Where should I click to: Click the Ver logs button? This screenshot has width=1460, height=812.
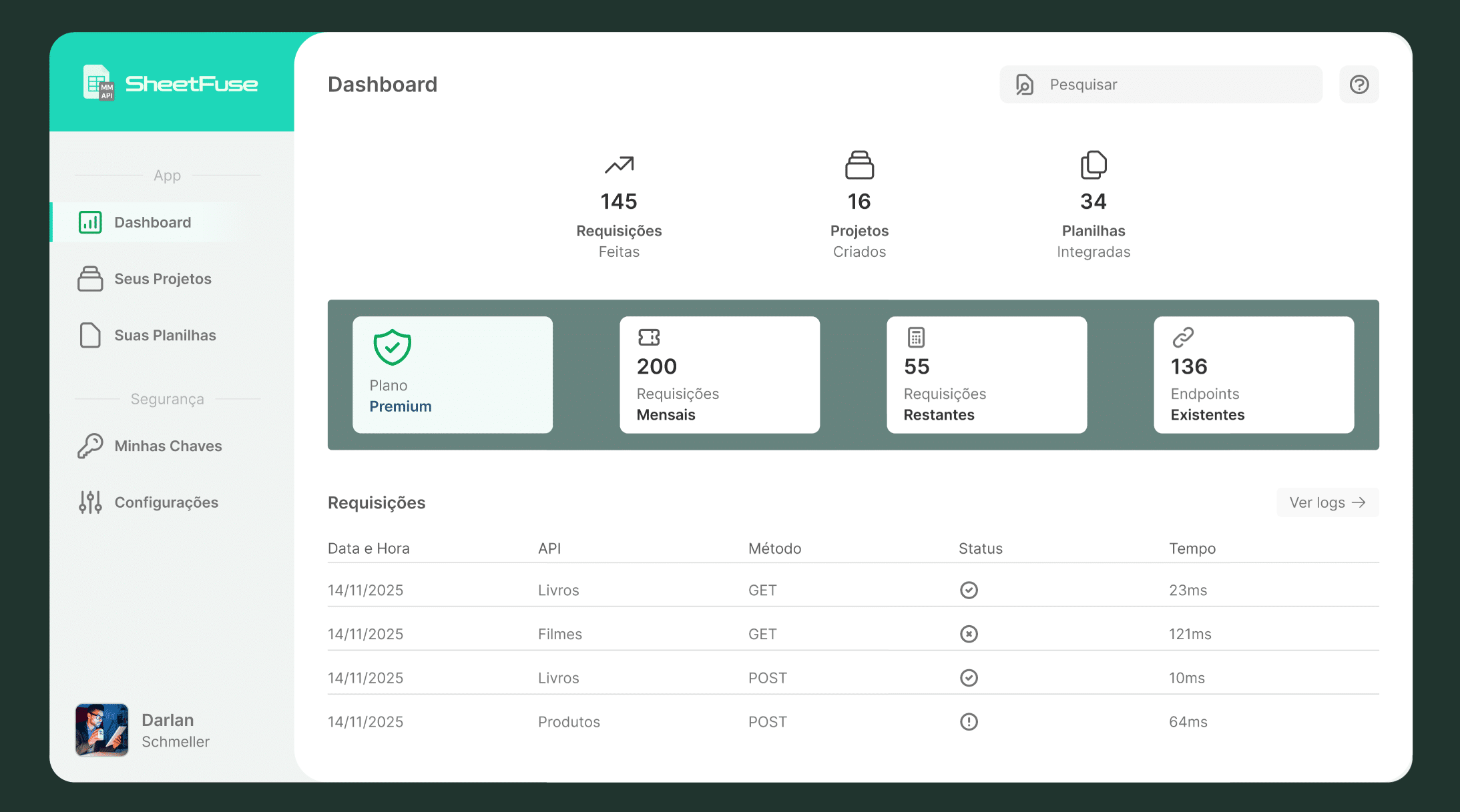(x=1327, y=502)
